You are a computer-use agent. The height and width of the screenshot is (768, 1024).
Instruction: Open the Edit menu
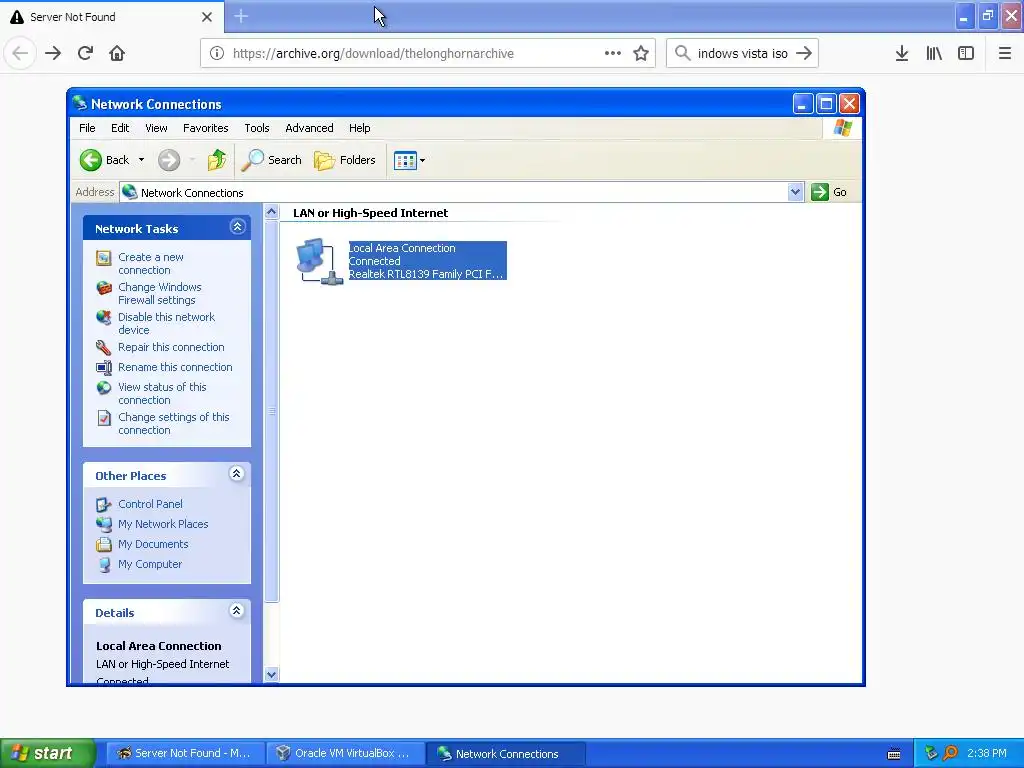120,128
